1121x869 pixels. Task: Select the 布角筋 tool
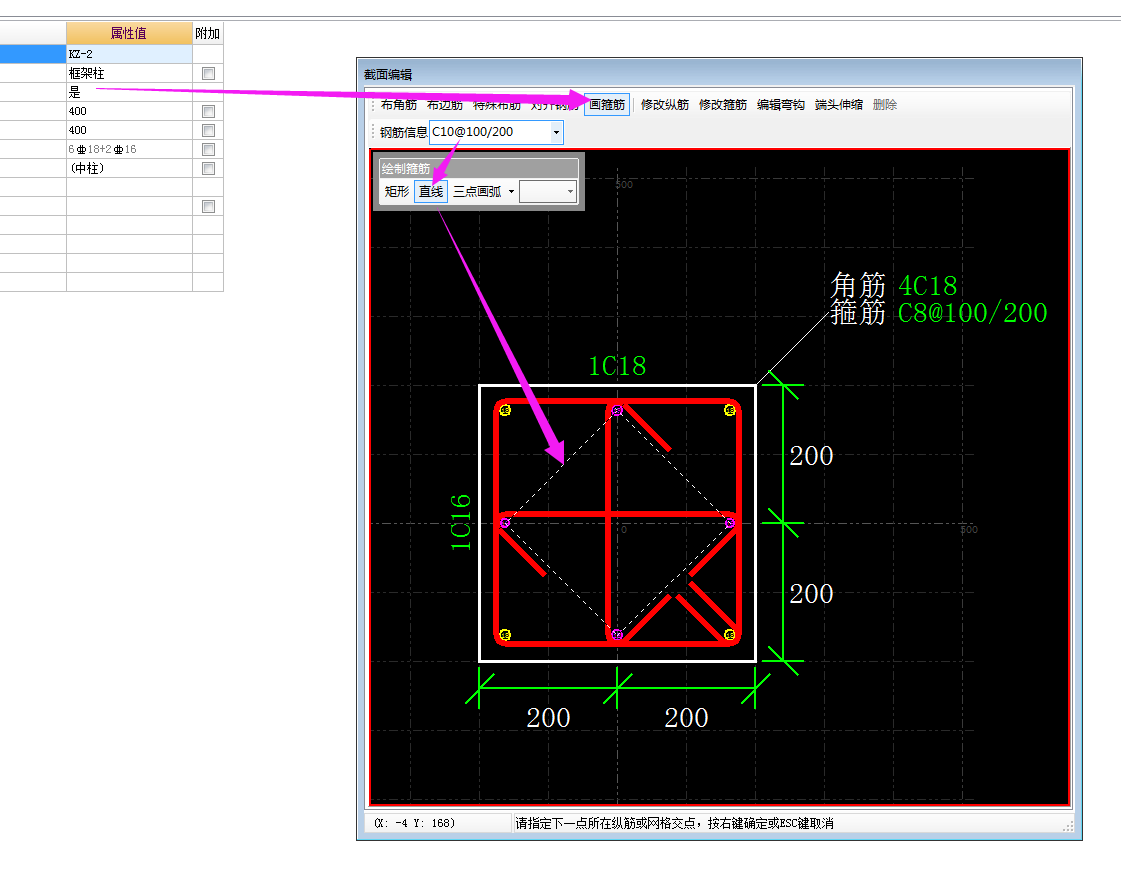tap(398, 105)
